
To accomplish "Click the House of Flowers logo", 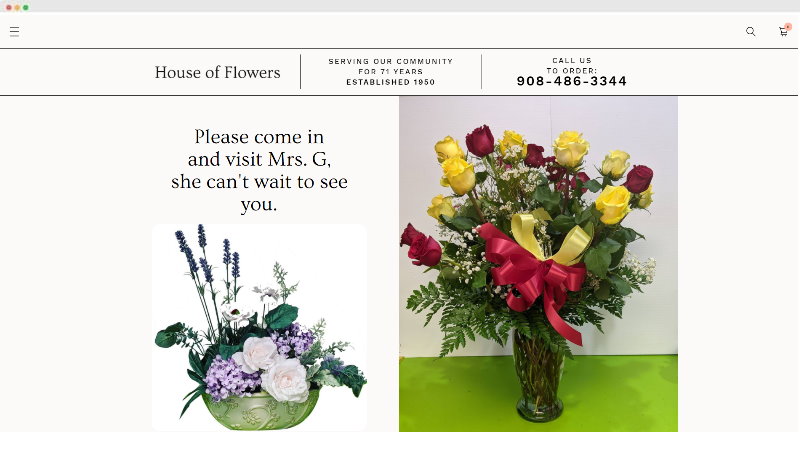I will pos(217,72).
